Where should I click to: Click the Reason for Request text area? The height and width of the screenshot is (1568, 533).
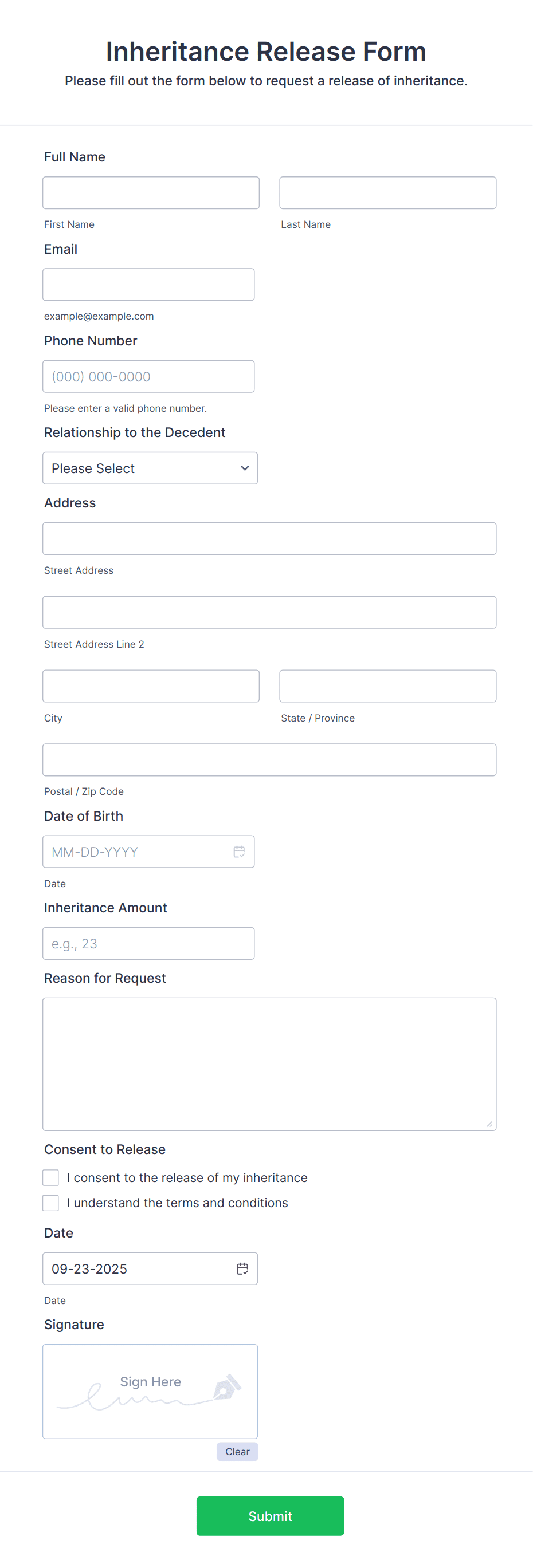269,1063
